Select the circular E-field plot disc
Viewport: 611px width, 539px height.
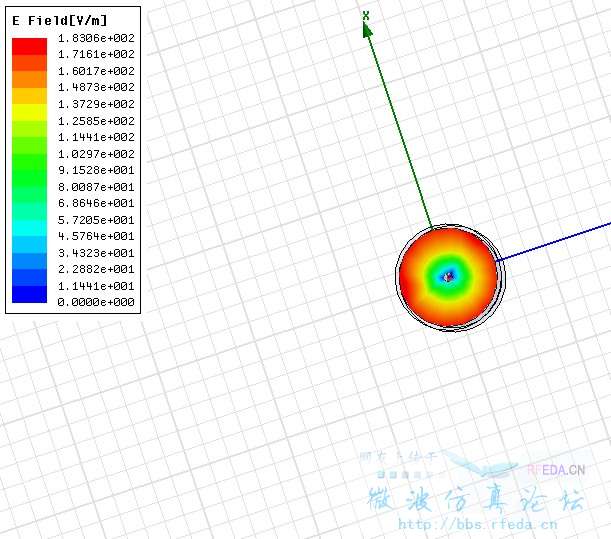(x=450, y=277)
